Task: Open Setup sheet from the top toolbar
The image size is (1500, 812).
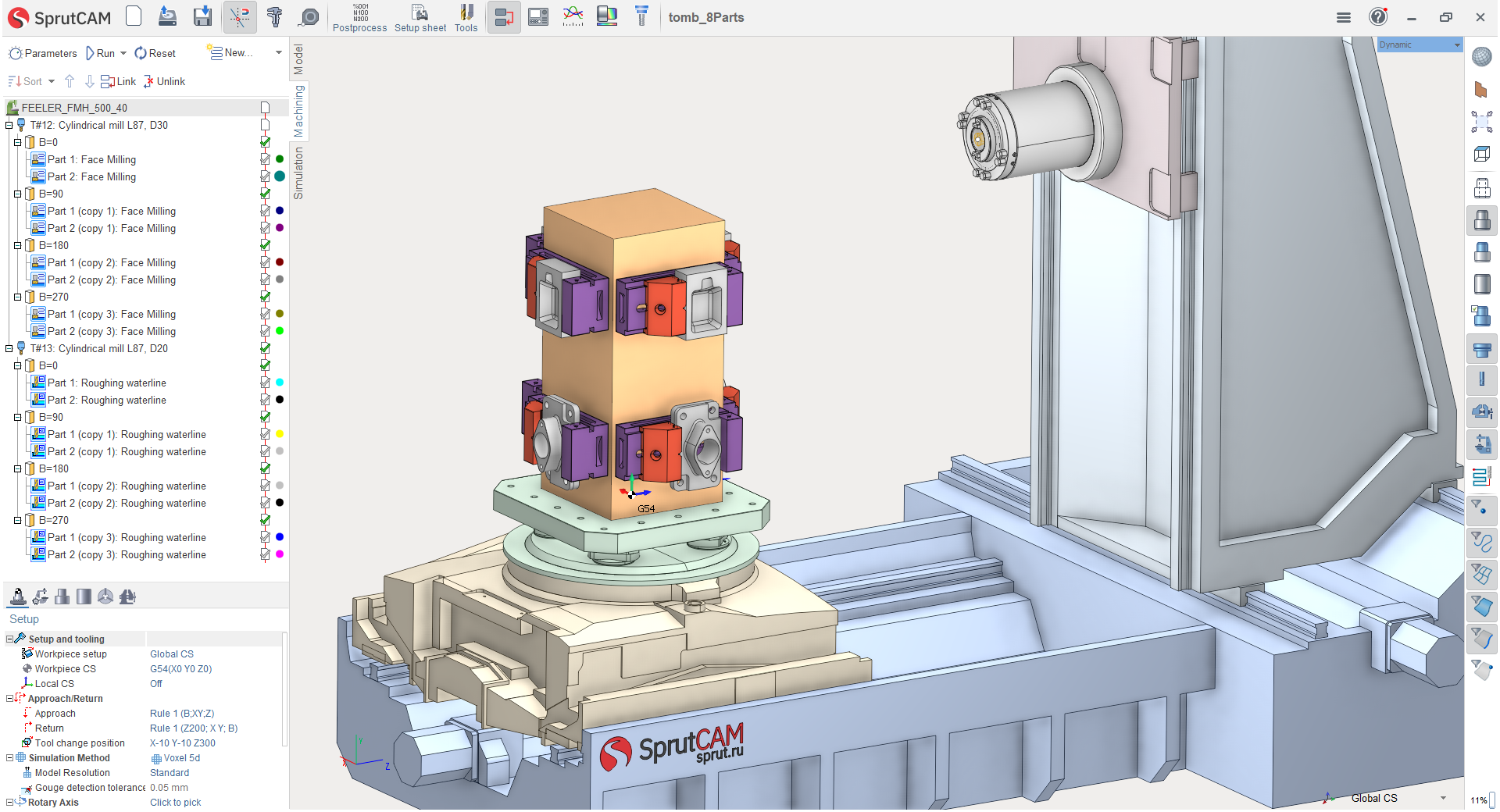Action: (x=420, y=17)
